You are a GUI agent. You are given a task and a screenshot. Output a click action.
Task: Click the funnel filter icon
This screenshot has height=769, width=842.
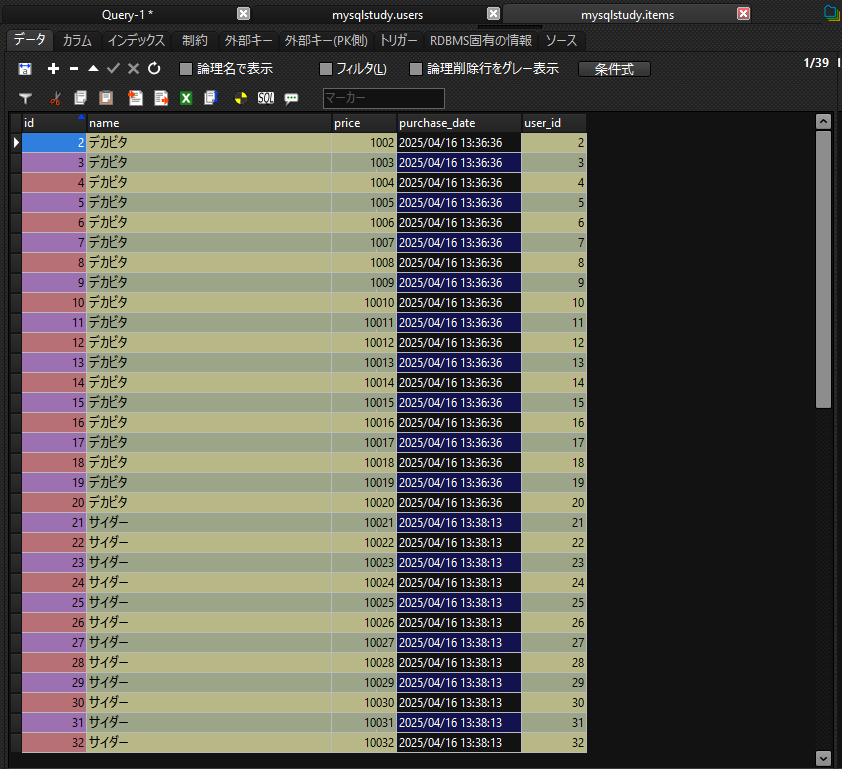[25, 98]
